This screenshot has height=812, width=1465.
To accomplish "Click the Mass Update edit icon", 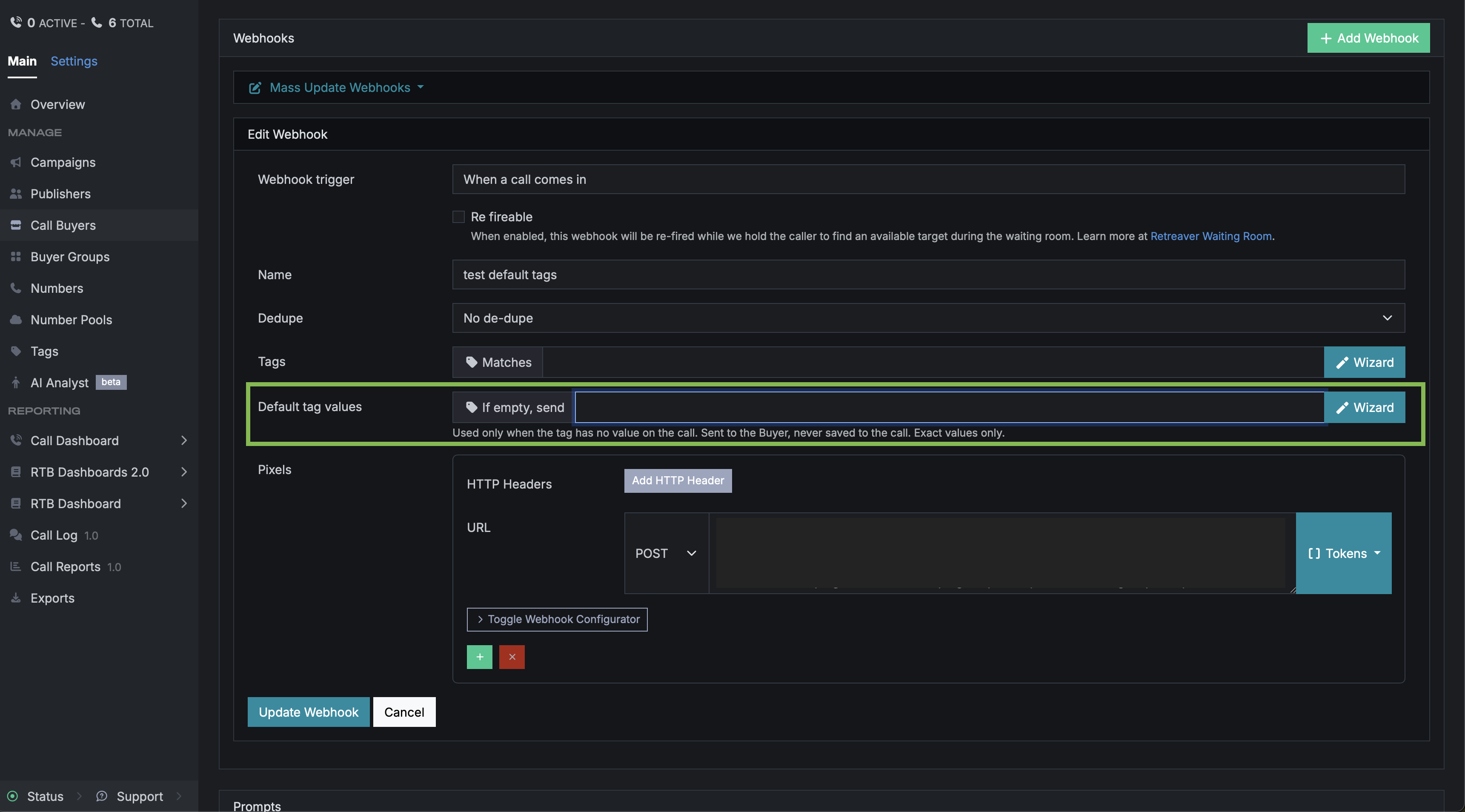I will click(x=255, y=88).
